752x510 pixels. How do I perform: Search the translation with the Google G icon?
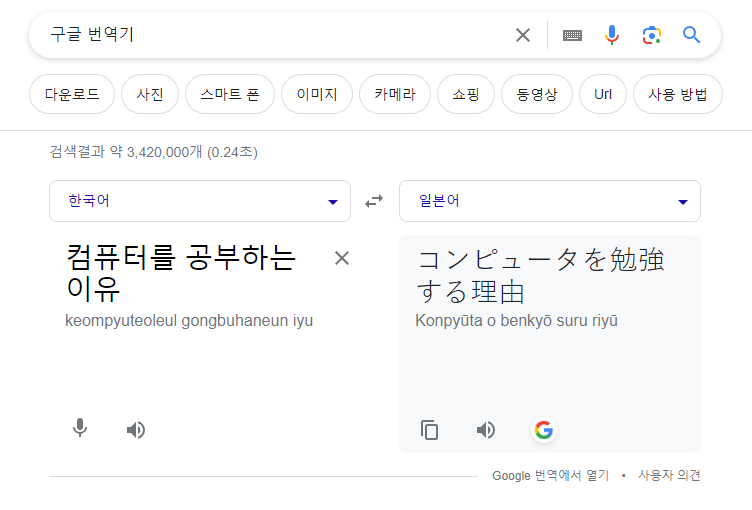[x=544, y=430]
